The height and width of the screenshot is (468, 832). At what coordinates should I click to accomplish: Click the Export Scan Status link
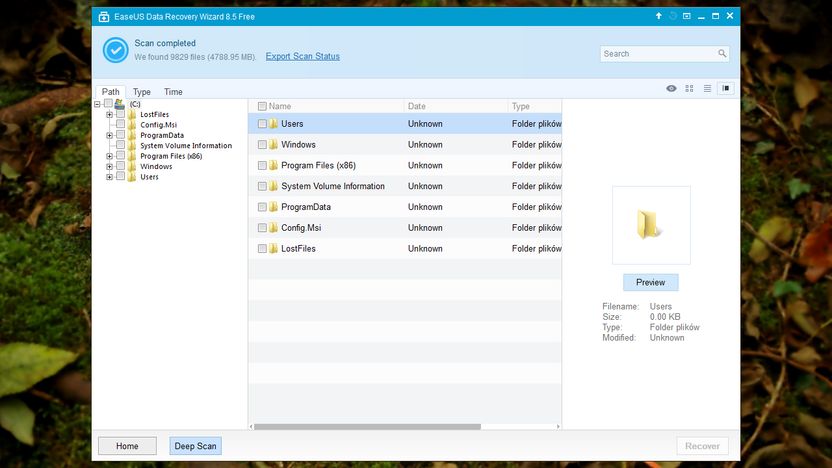302,56
